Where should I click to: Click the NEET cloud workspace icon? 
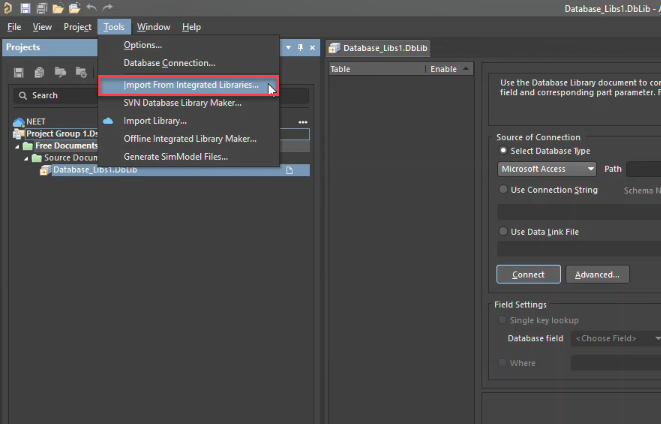pyautogui.click(x=19, y=122)
